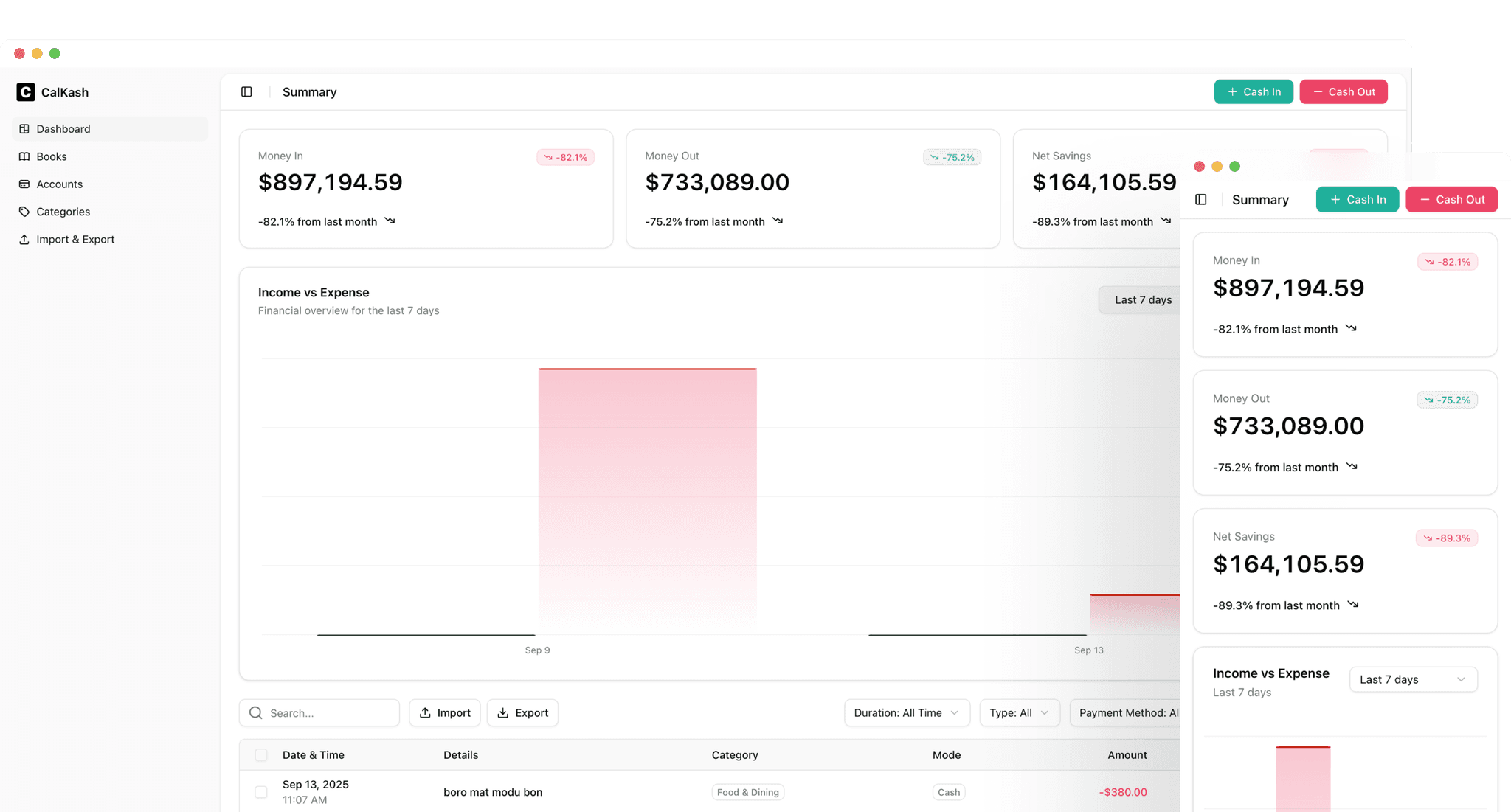1511x812 pixels.
Task: Click inside the Search field
Action: (317, 712)
